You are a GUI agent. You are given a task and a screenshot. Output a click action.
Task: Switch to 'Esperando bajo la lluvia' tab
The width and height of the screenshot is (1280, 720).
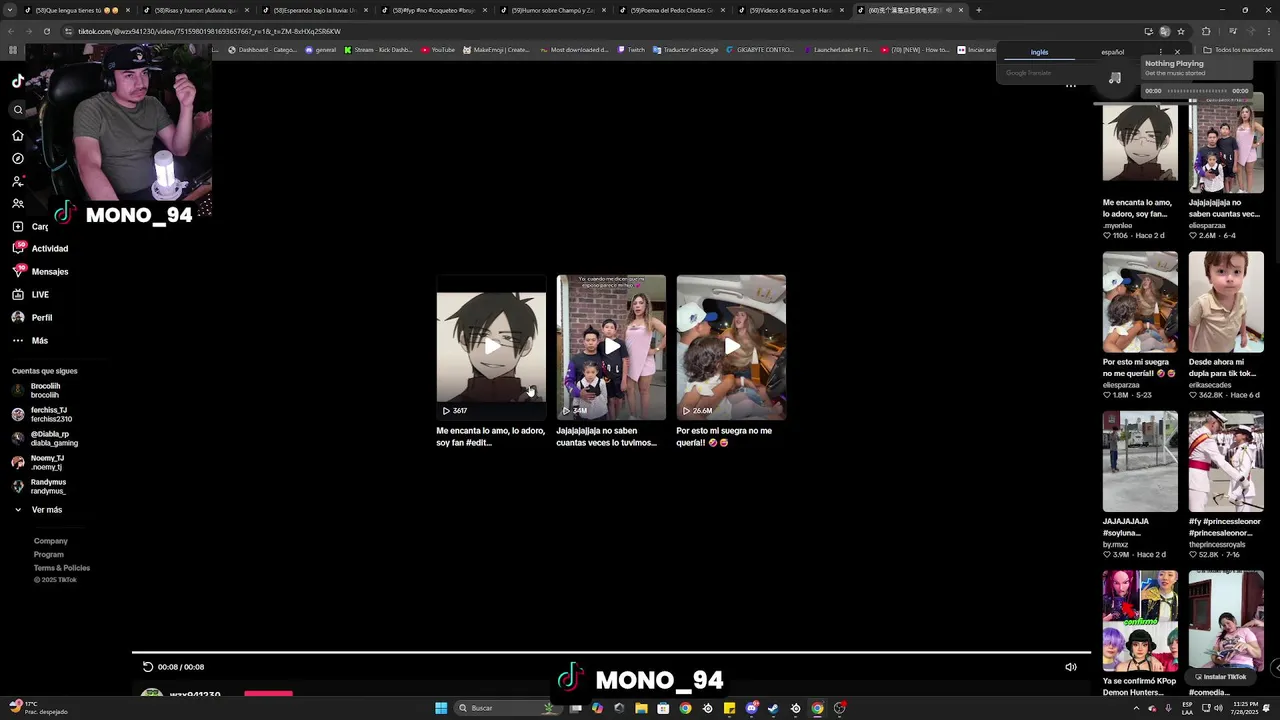pos(315,10)
